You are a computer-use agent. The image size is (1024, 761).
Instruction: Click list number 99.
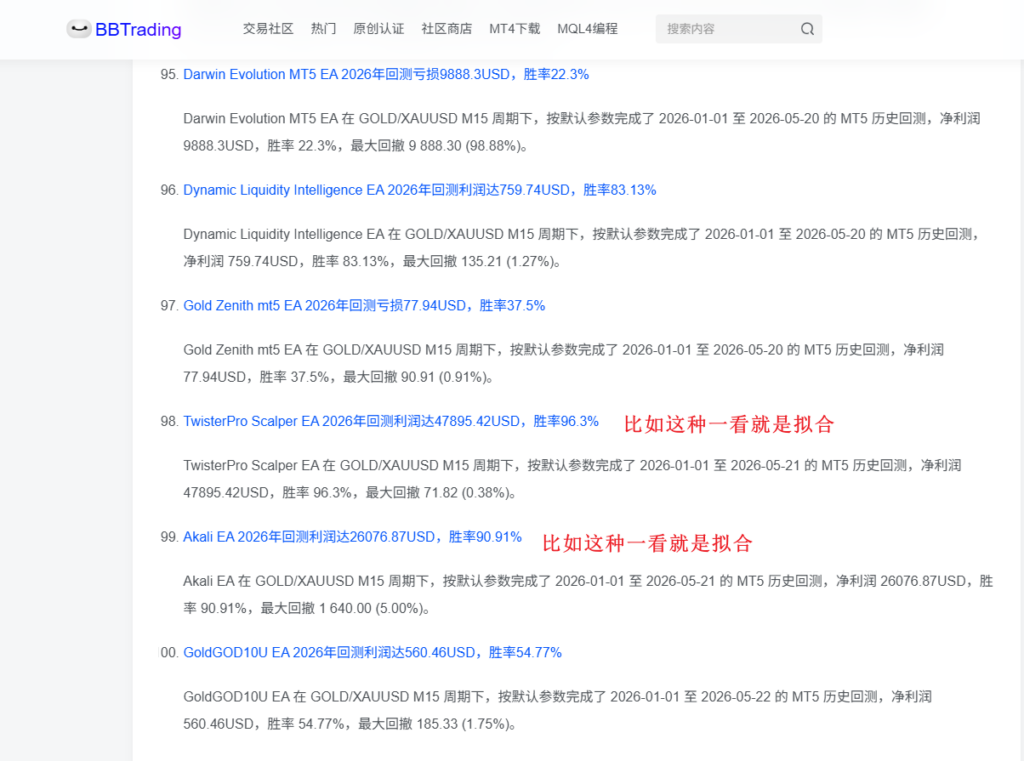click(169, 537)
